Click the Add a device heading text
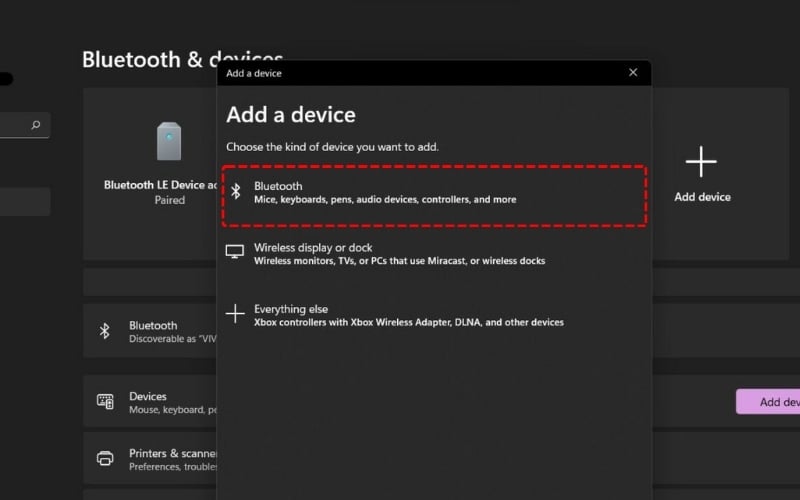This screenshot has width=800, height=500. click(291, 115)
